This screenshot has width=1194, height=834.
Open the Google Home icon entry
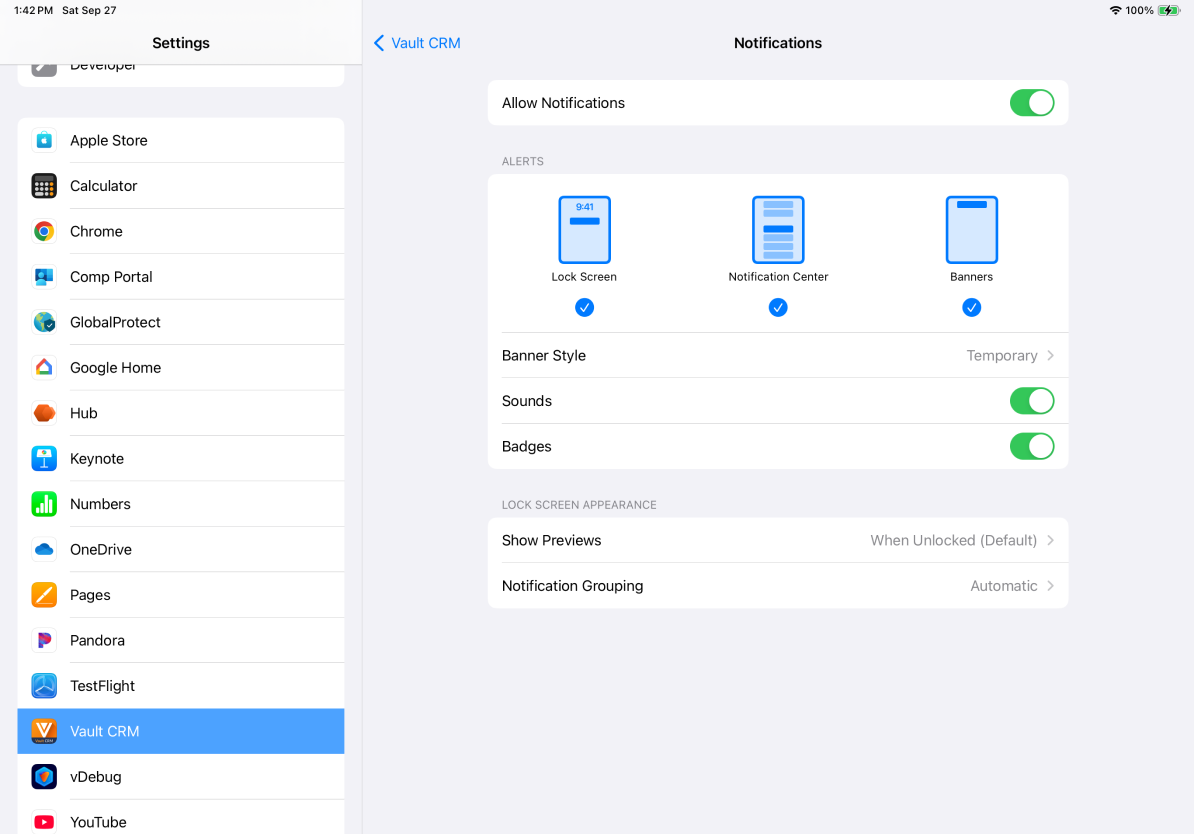pyautogui.click(x=44, y=368)
